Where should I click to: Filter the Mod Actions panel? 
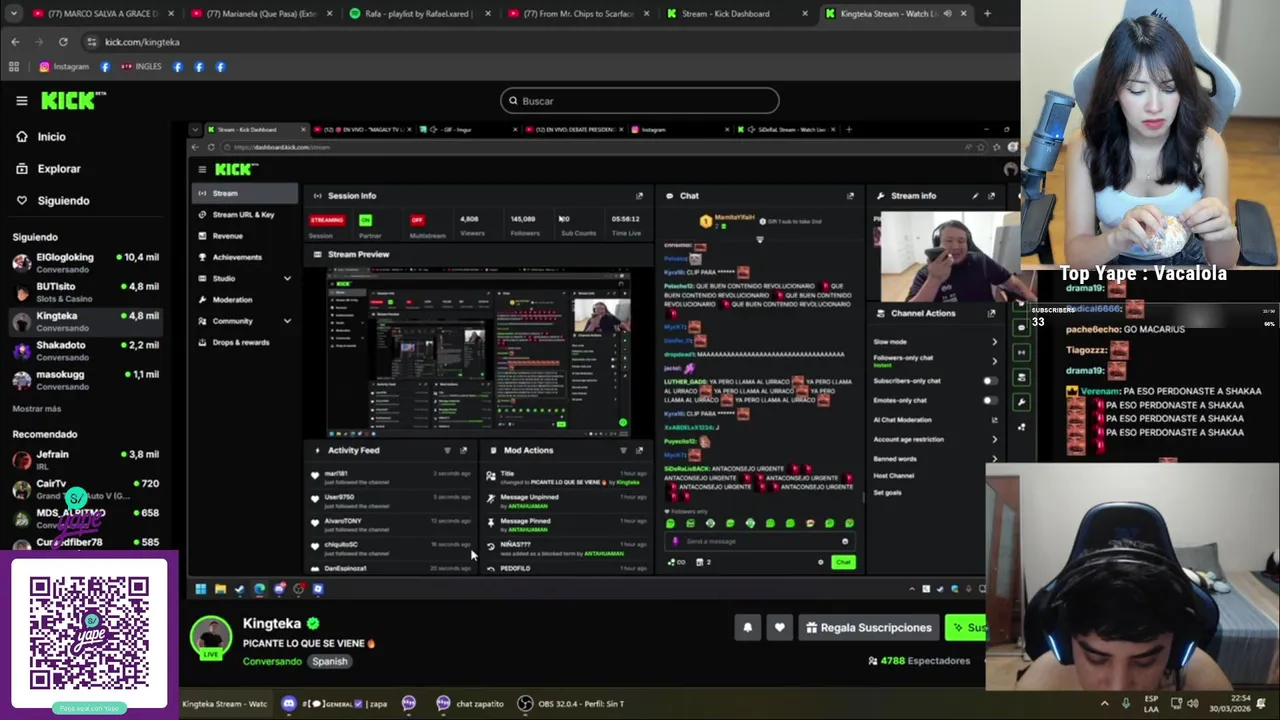tap(623, 451)
